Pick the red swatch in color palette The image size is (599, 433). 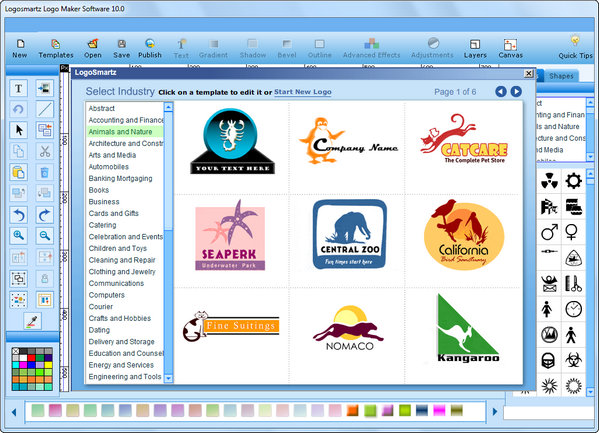tap(32, 358)
